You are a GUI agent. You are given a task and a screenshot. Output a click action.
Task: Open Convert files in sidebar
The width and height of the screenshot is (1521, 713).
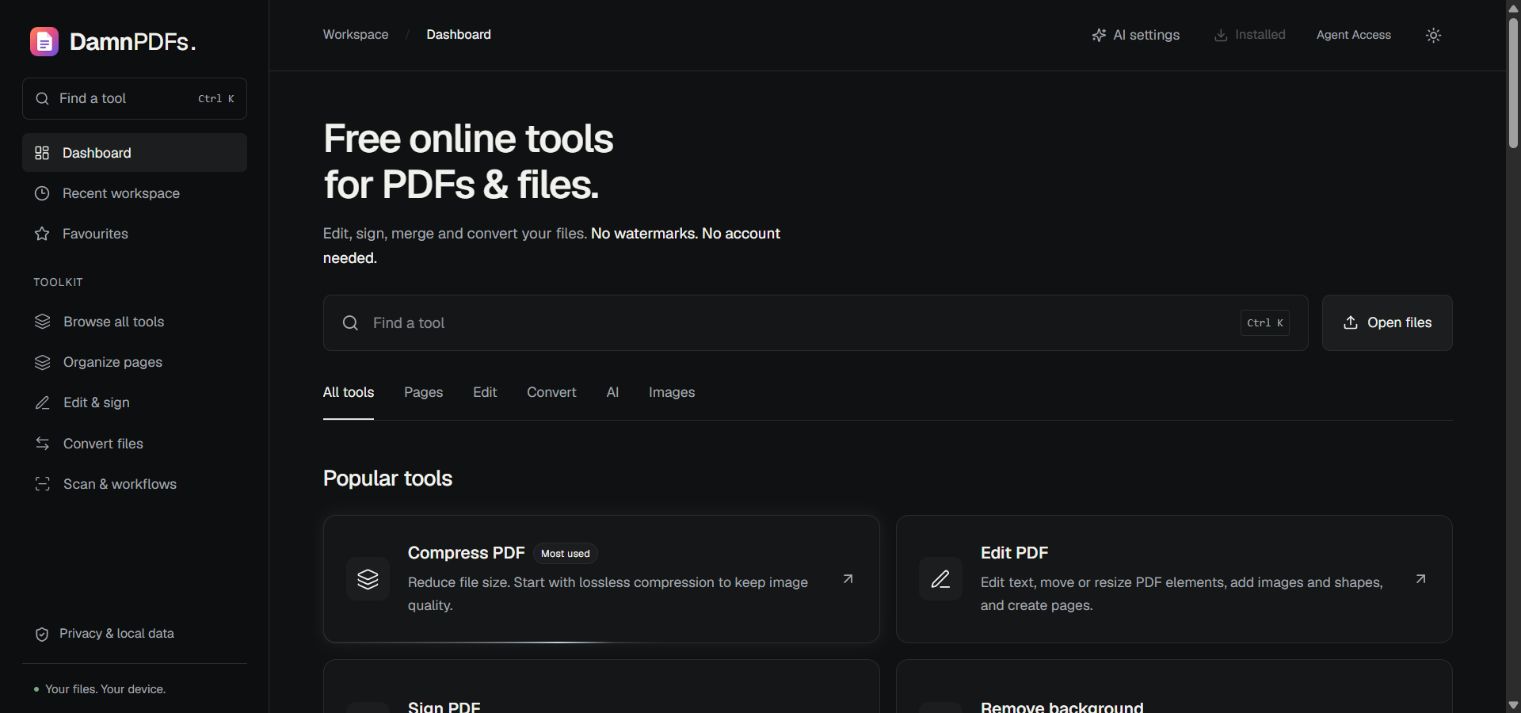[134, 443]
